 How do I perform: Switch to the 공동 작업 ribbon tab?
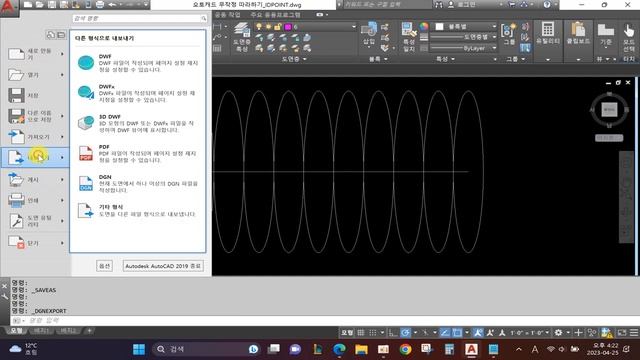tap(228, 15)
